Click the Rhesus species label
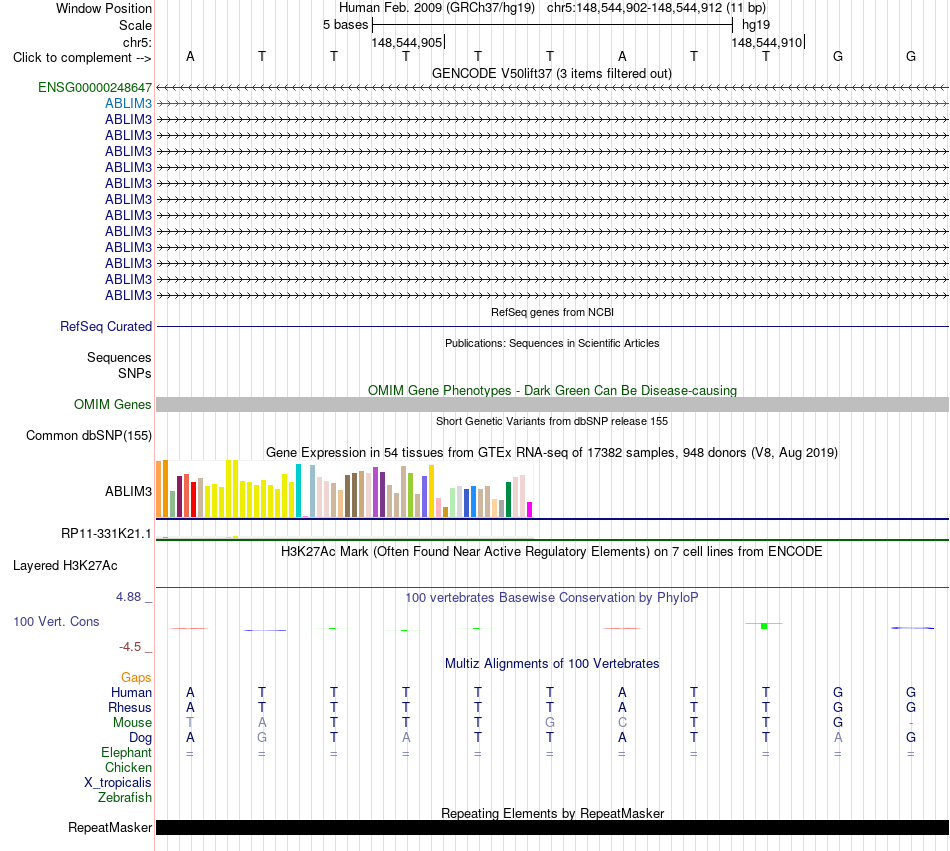The height and width of the screenshot is (851, 950). coord(130,707)
